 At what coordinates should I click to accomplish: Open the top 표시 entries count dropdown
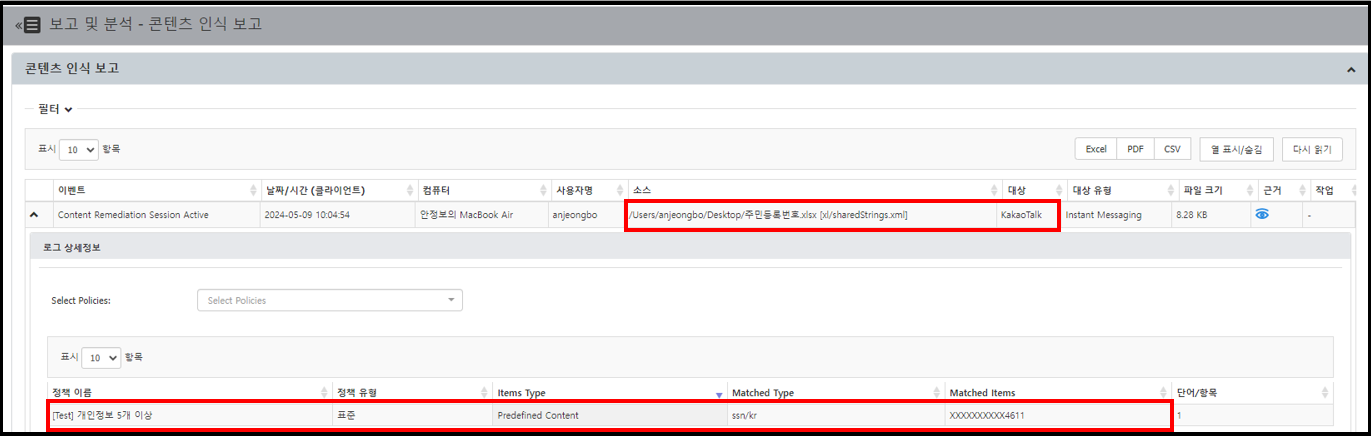pos(78,149)
